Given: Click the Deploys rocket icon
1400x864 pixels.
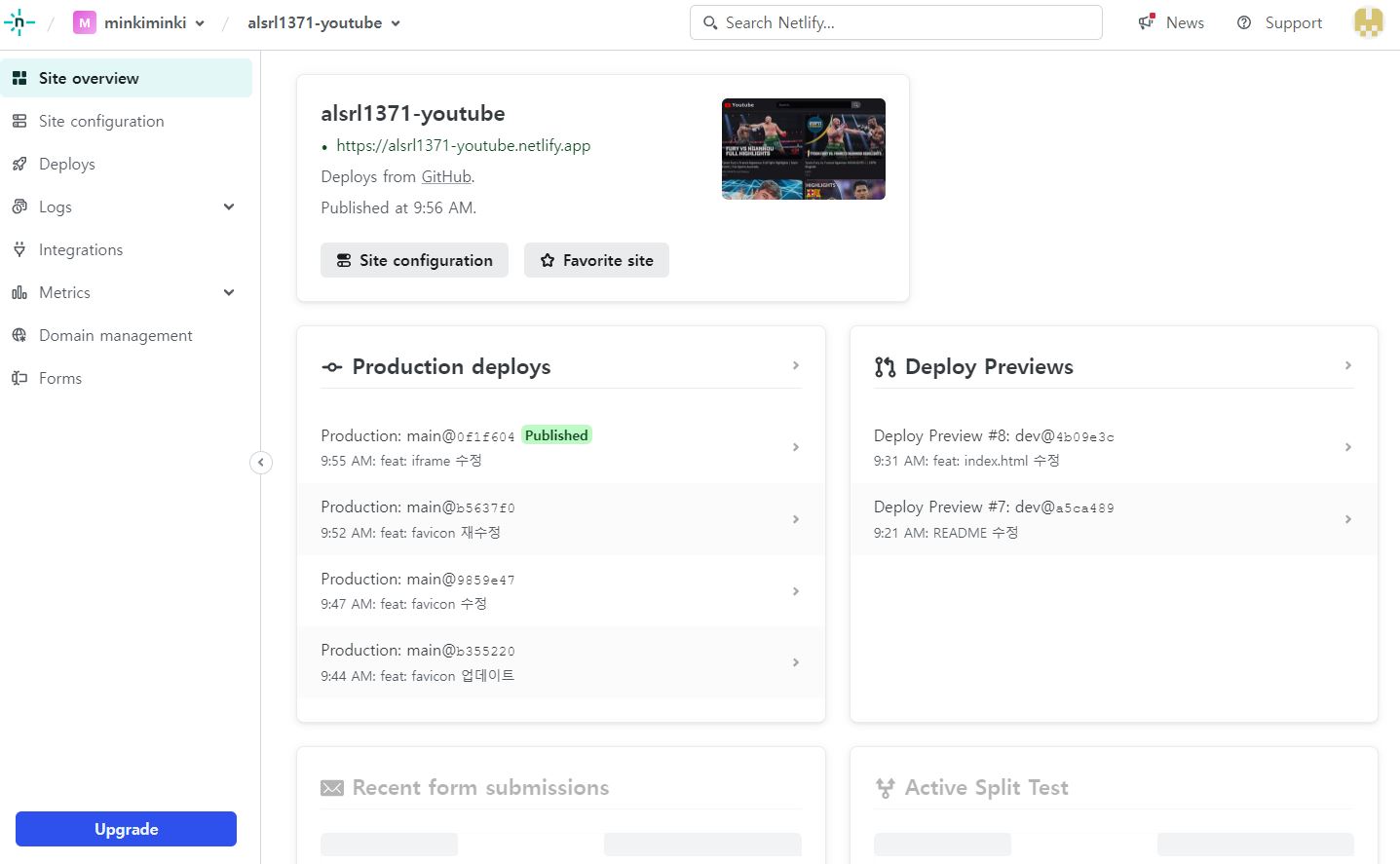Looking at the screenshot, I should tap(19, 164).
